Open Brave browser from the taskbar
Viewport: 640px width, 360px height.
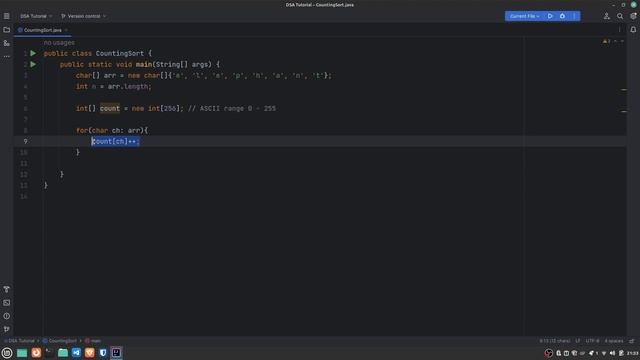90,353
